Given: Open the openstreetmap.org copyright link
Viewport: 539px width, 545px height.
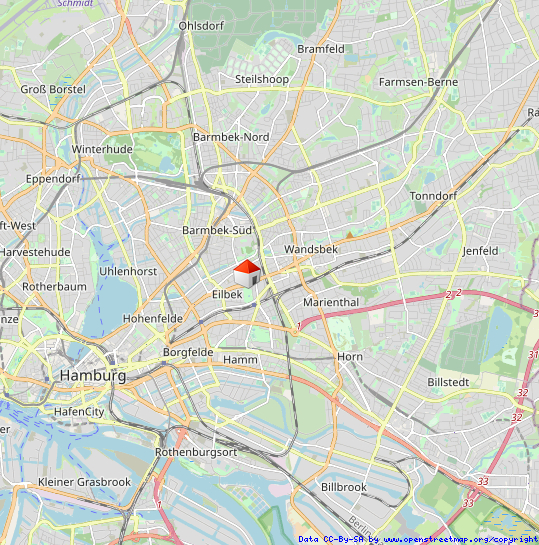Looking at the screenshot, I should click(x=461, y=539).
